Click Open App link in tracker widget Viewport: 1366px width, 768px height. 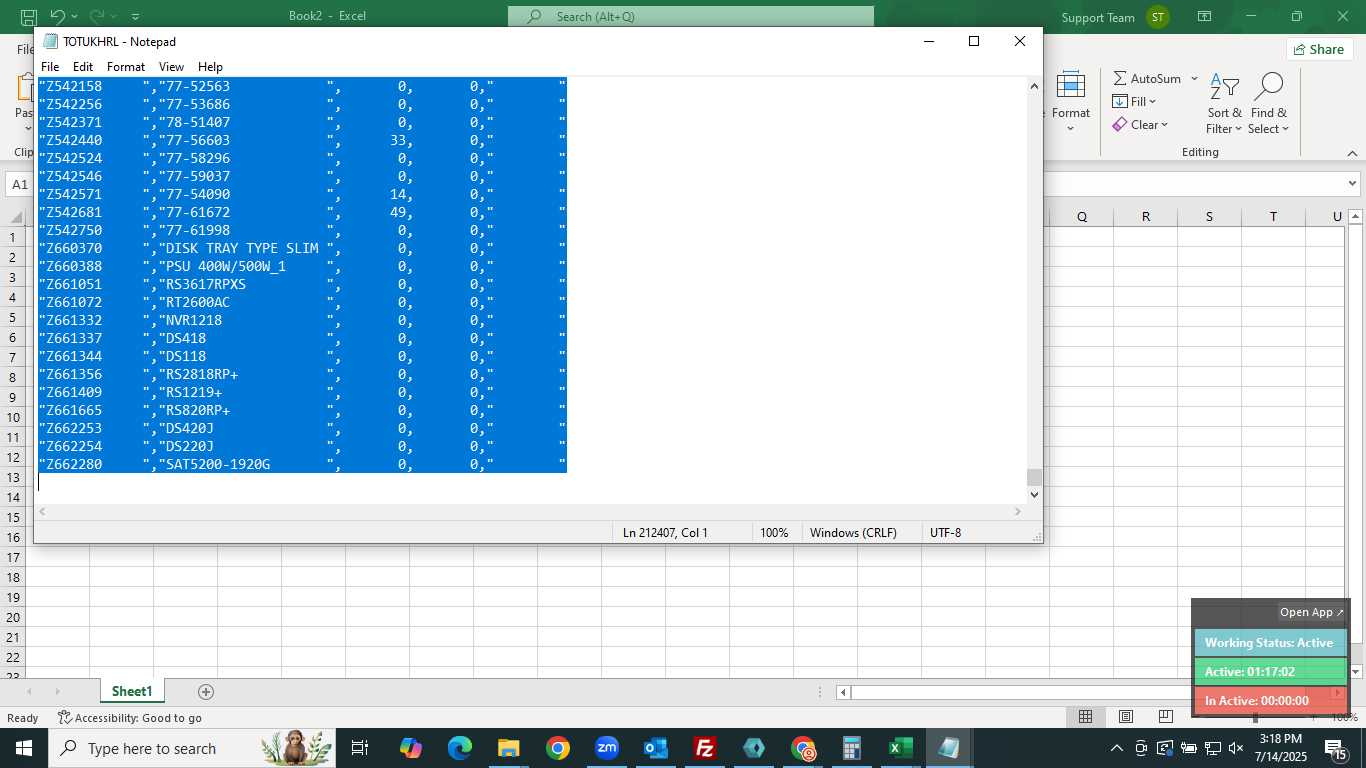tap(1312, 612)
